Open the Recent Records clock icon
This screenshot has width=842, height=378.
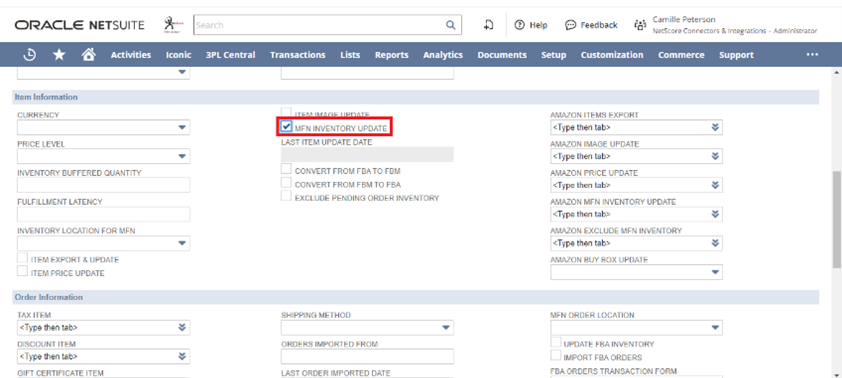(x=30, y=55)
